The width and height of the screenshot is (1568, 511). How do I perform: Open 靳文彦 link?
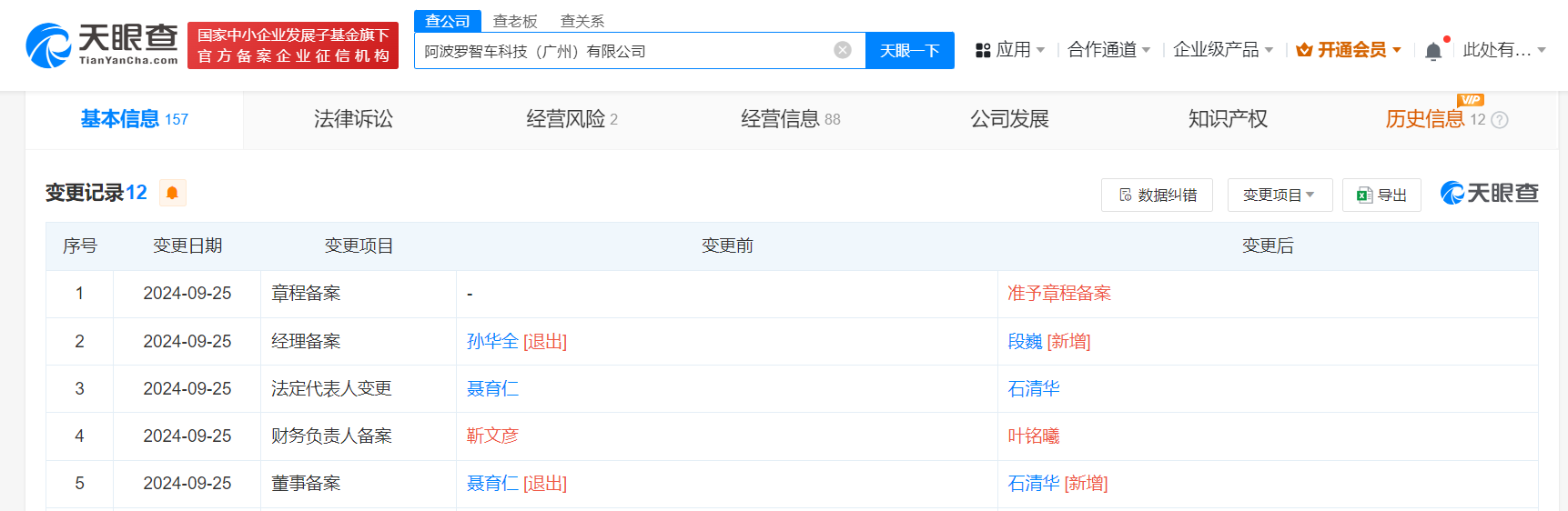click(x=492, y=436)
